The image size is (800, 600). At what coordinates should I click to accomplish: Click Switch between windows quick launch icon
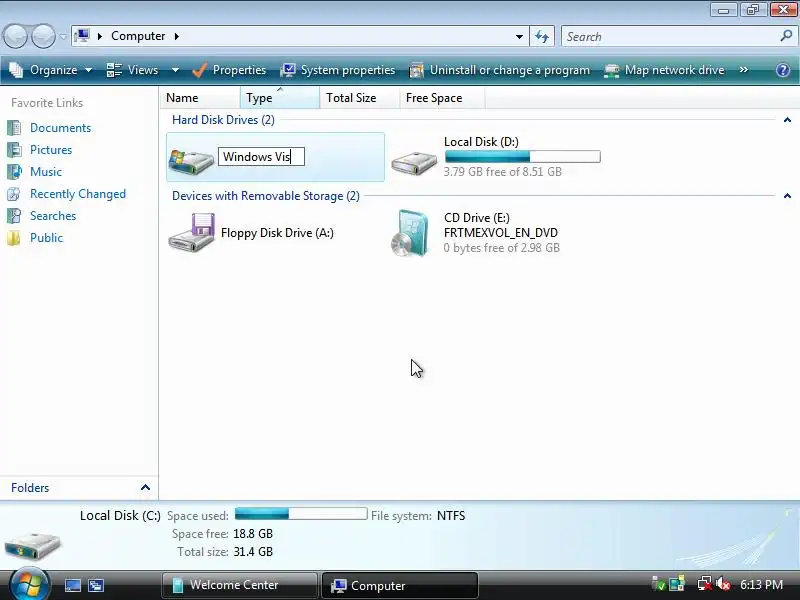96,585
